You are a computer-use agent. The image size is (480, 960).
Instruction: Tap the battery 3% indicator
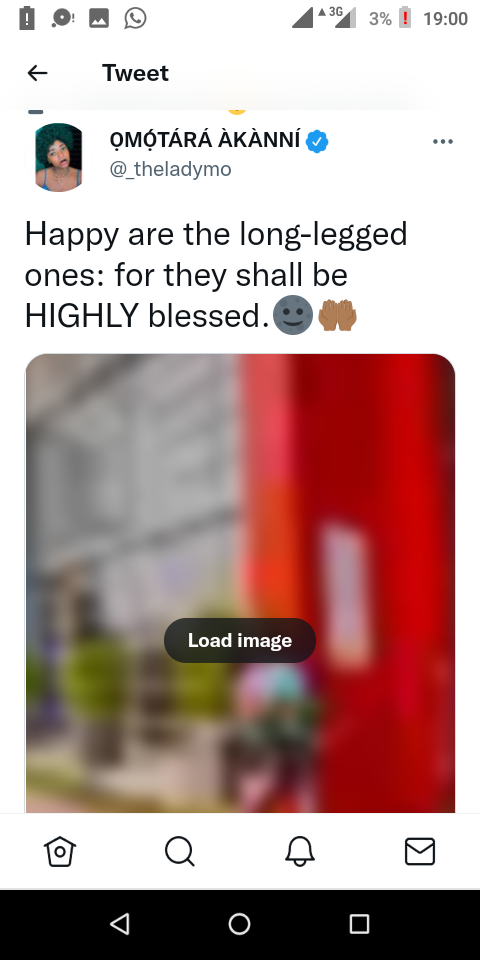pos(392,18)
